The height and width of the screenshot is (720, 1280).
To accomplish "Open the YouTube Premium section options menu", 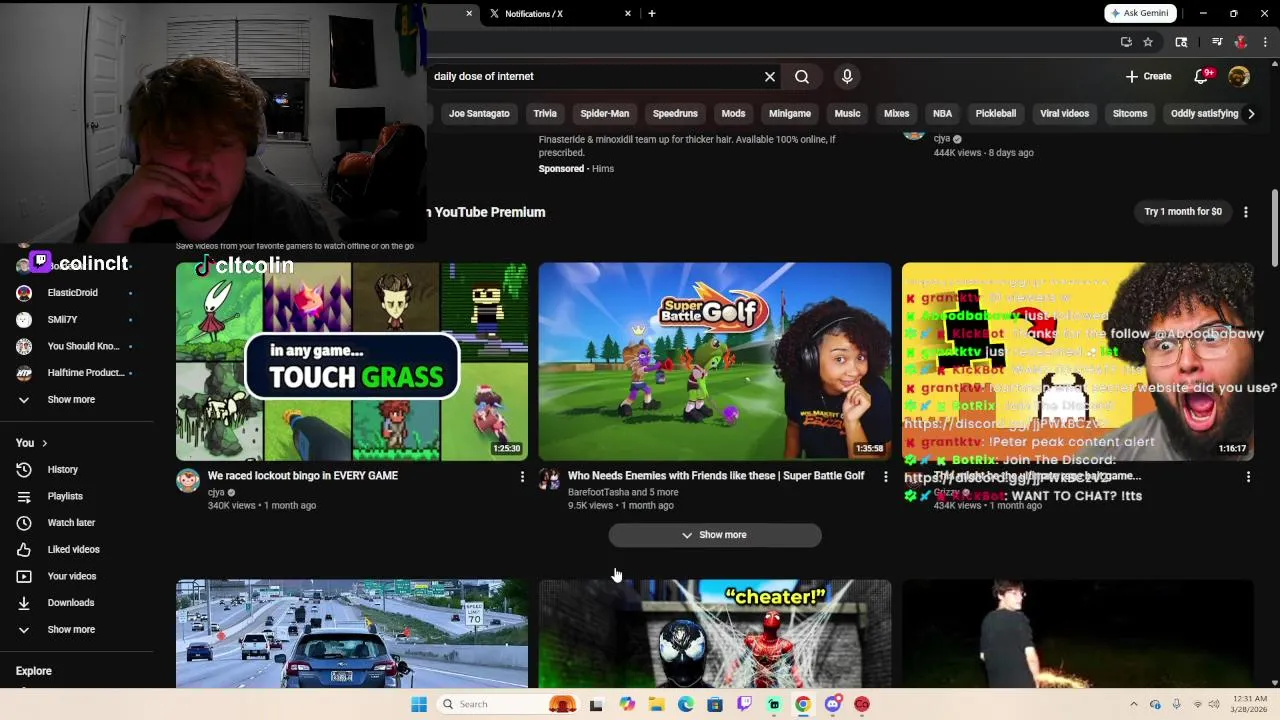I will click(1246, 212).
